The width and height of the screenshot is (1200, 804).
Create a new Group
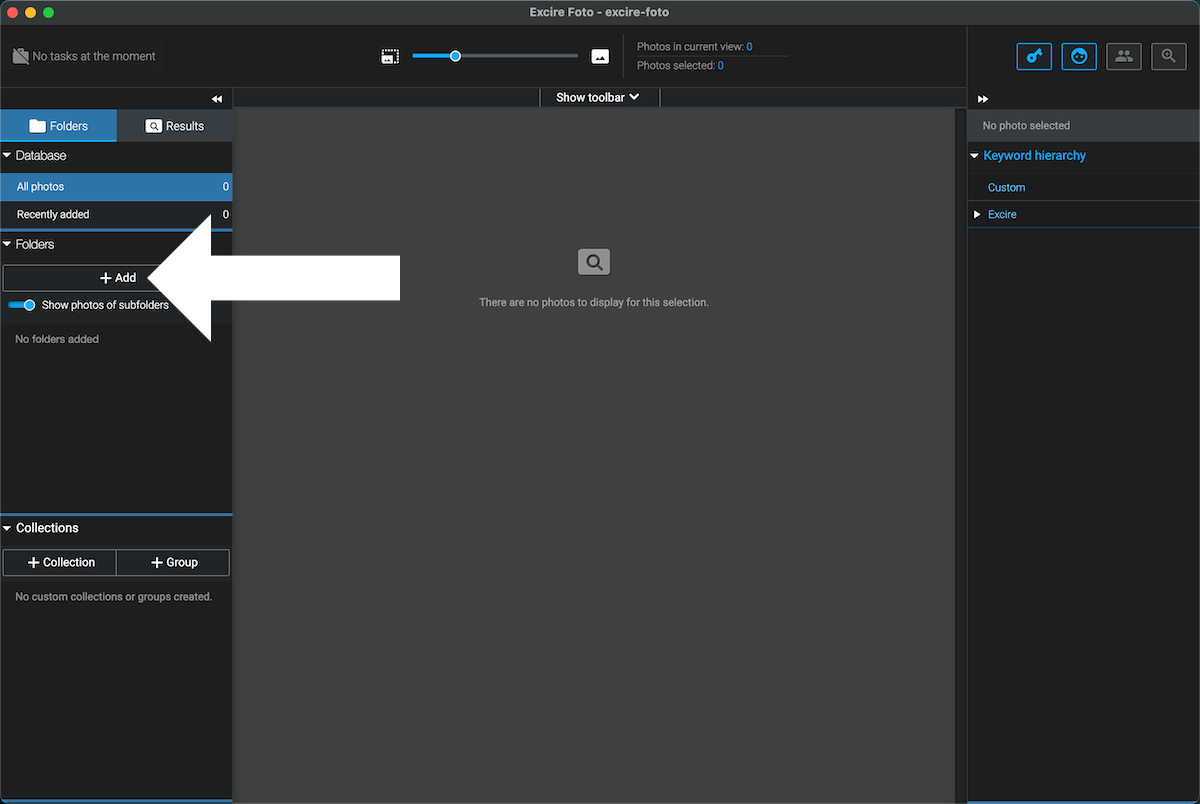[173, 563]
